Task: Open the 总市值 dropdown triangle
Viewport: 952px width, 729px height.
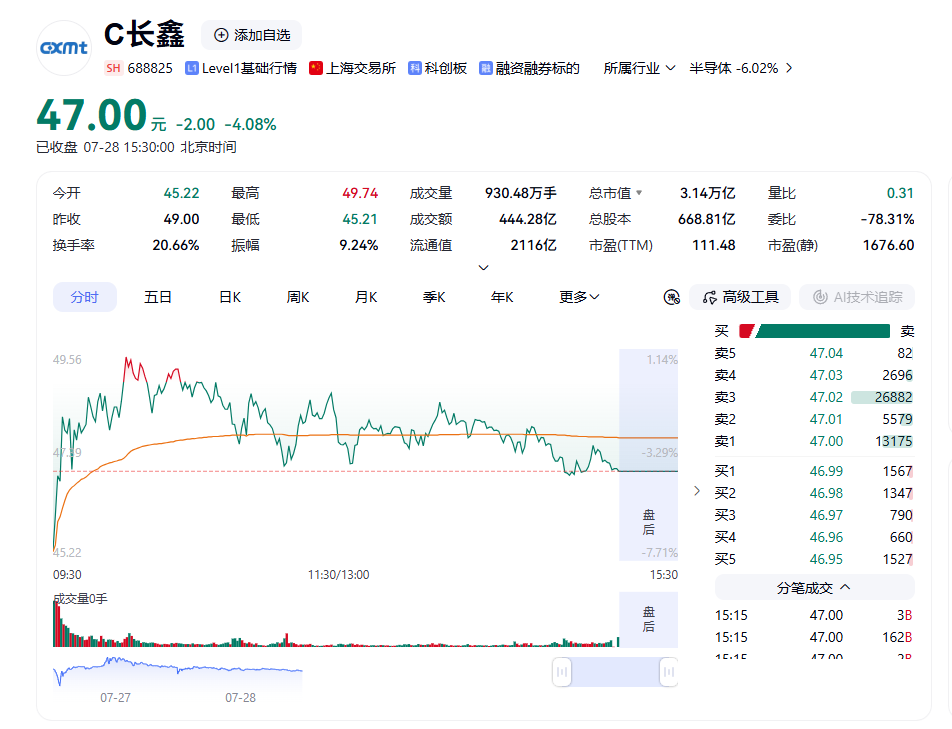Action: (639, 193)
